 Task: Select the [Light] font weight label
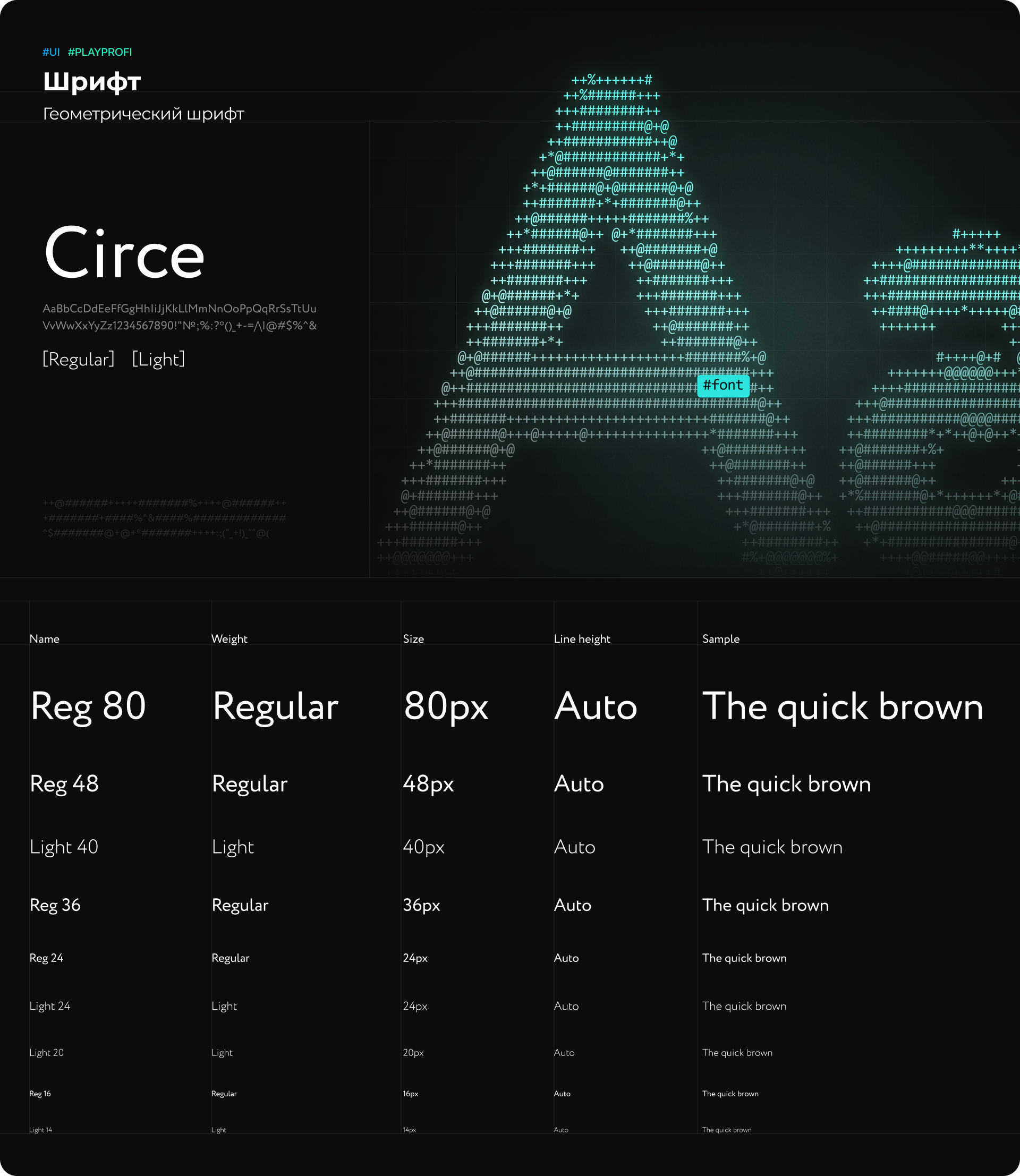point(159,359)
